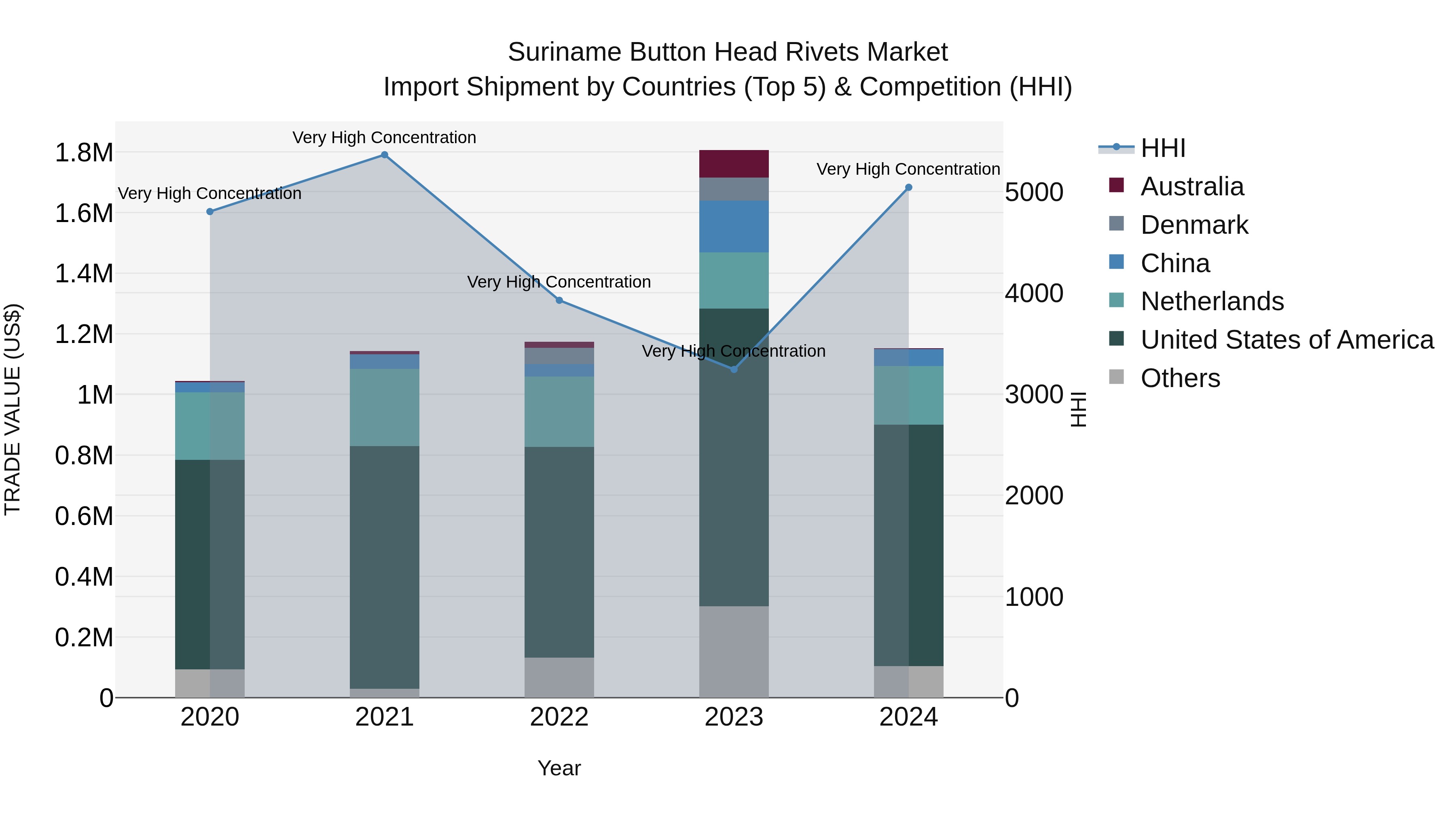Click the 2023 Netherlands bar segment
This screenshot has width=1456, height=819.
click(734, 280)
